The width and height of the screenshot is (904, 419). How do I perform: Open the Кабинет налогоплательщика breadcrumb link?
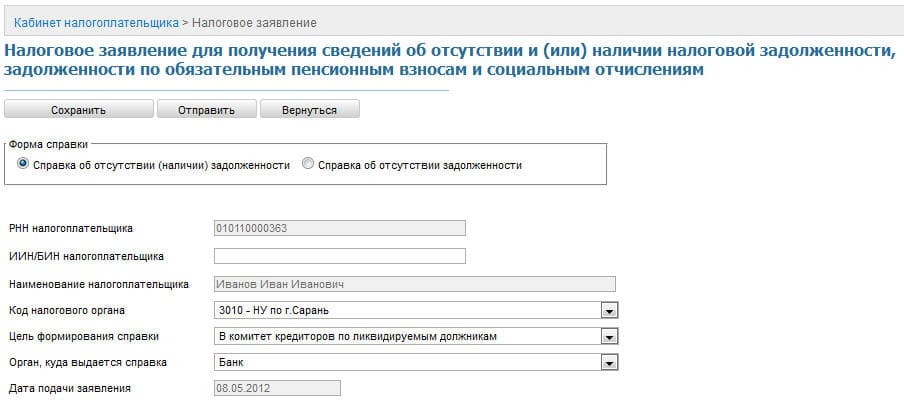(97, 21)
